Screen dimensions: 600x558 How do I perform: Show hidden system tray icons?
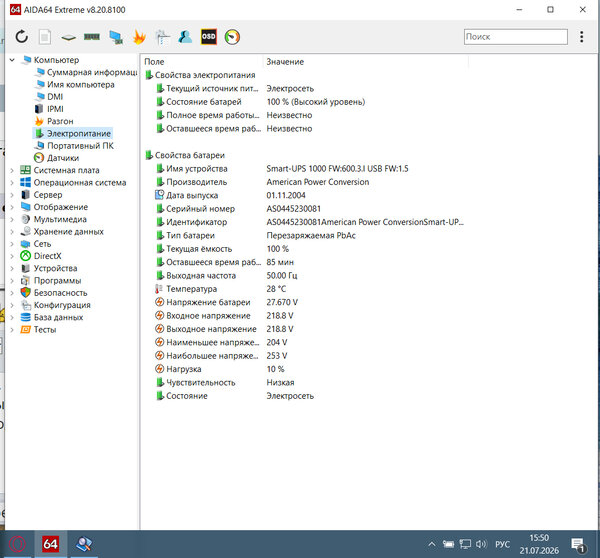(432, 544)
